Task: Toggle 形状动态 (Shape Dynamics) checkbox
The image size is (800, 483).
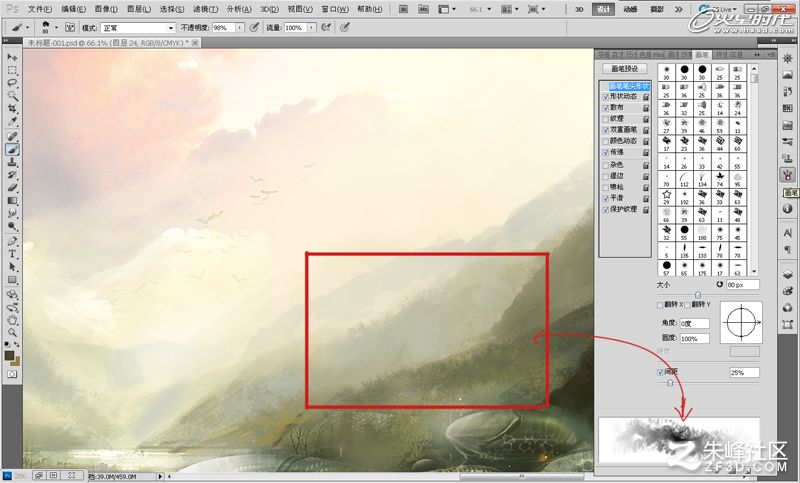Action: (x=606, y=97)
